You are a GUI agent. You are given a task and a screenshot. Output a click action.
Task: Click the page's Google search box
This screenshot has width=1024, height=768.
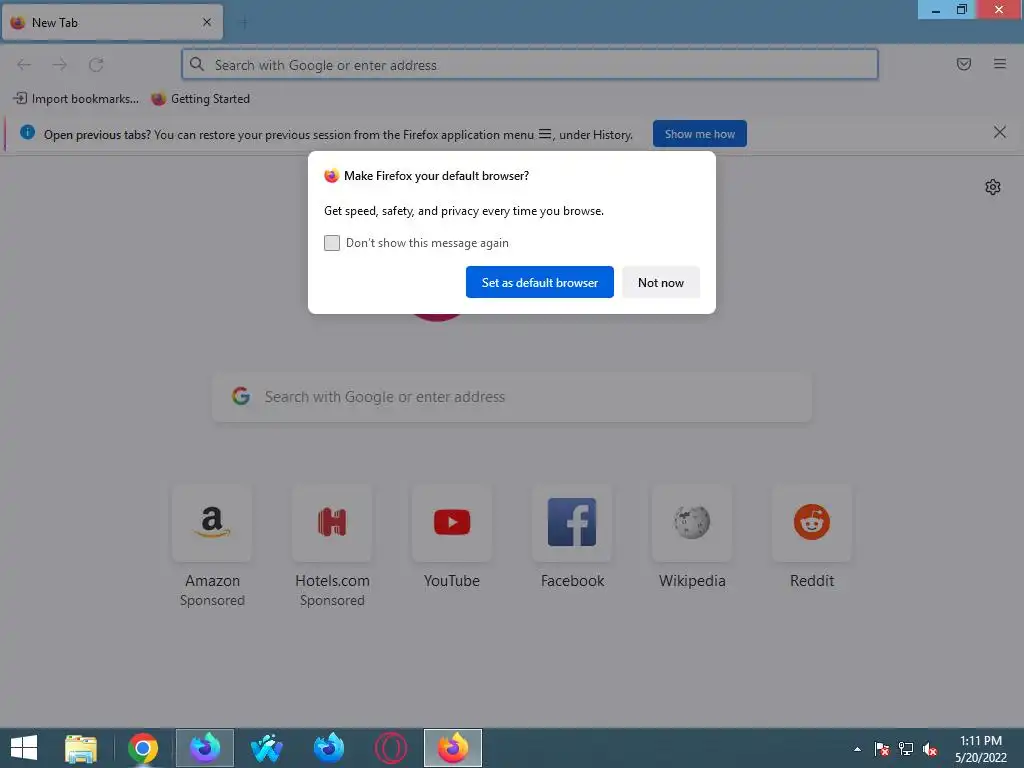point(512,397)
